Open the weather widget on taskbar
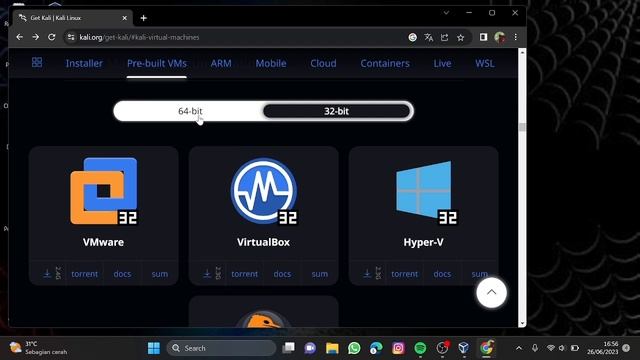Viewport: 640px width, 360px height. [x=38, y=348]
